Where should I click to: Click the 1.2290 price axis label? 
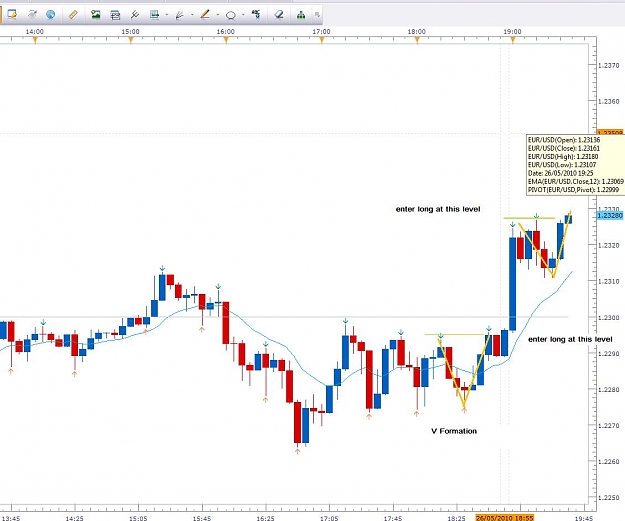[x=609, y=354]
